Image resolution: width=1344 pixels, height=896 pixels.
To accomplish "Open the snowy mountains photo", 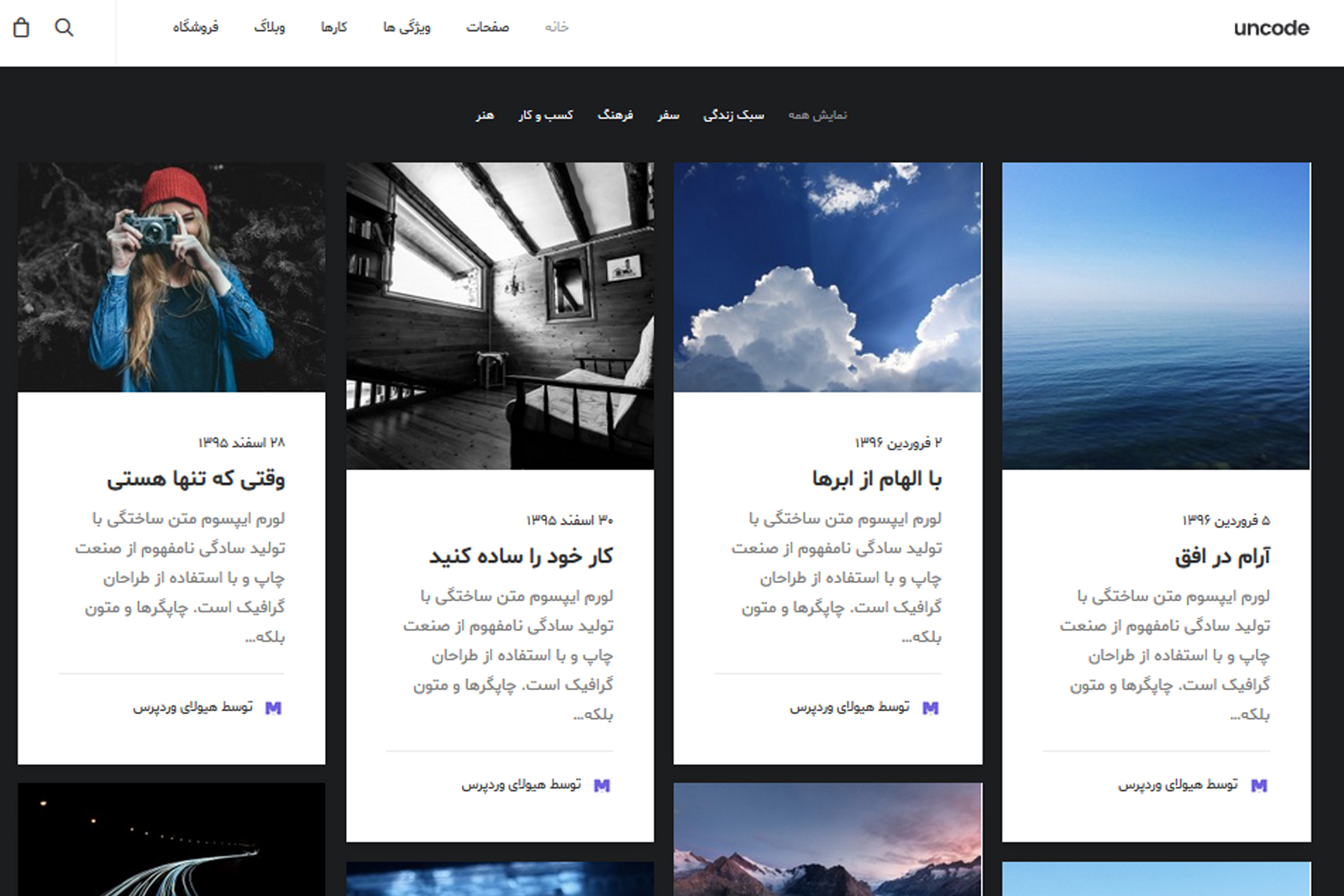I will (x=827, y=840).
